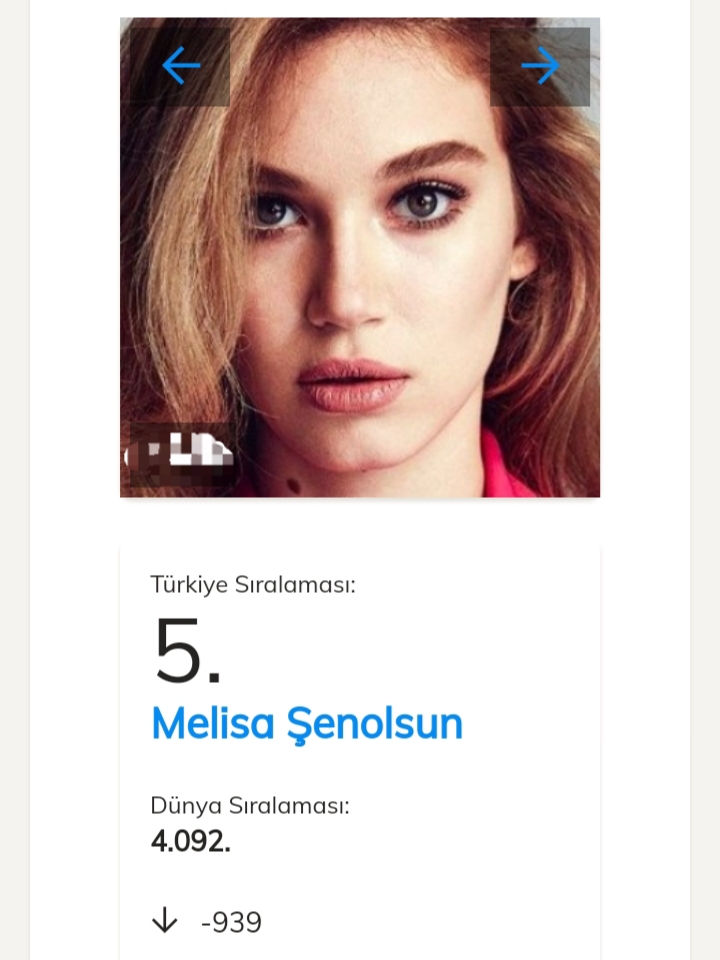Screen dimensions: 720x960
Task: Click the -939 rank change value
Action: [x=231, y=922]
